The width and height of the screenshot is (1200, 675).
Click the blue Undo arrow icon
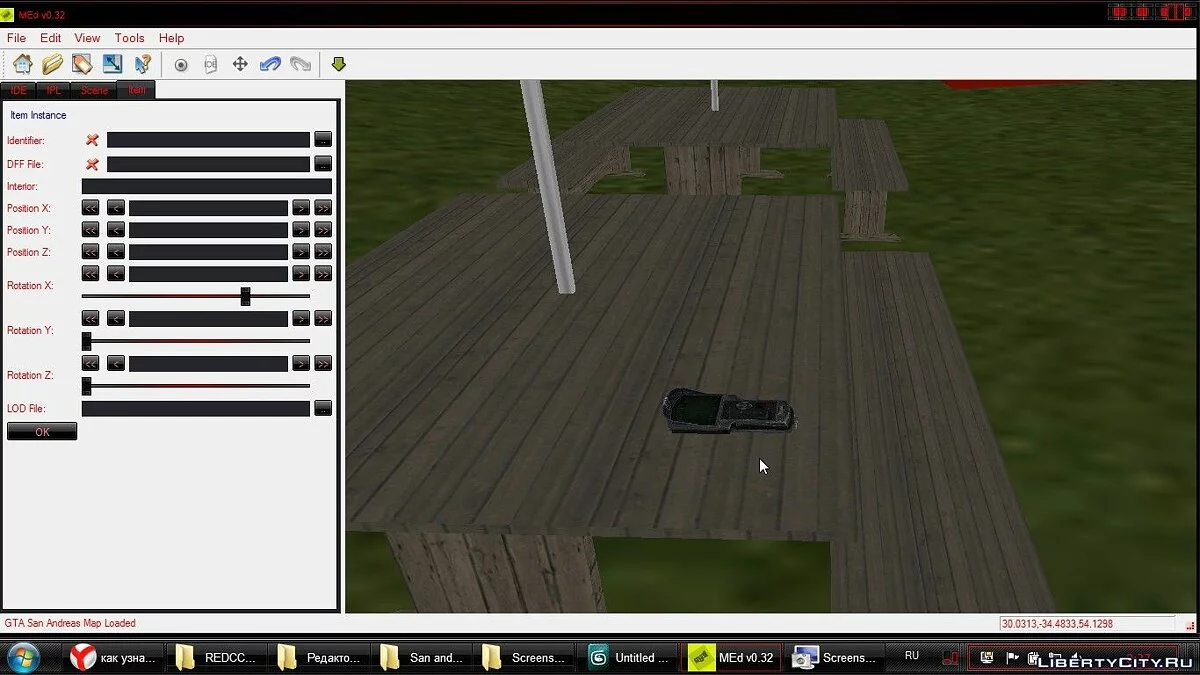pos(270,64)
